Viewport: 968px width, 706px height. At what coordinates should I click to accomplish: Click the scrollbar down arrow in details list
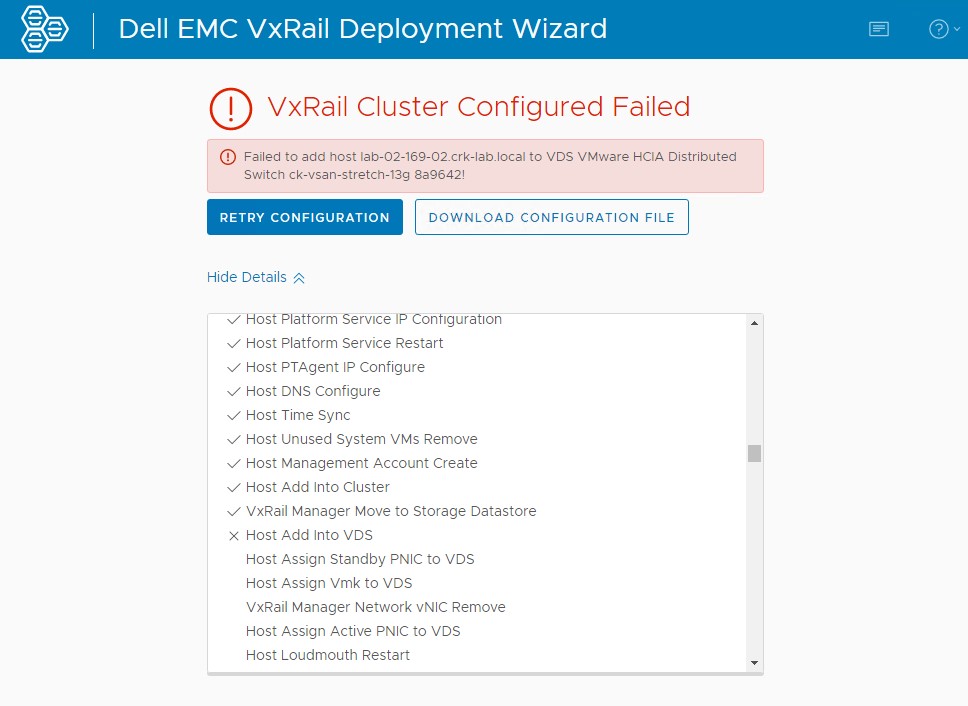tap(753, 660)
